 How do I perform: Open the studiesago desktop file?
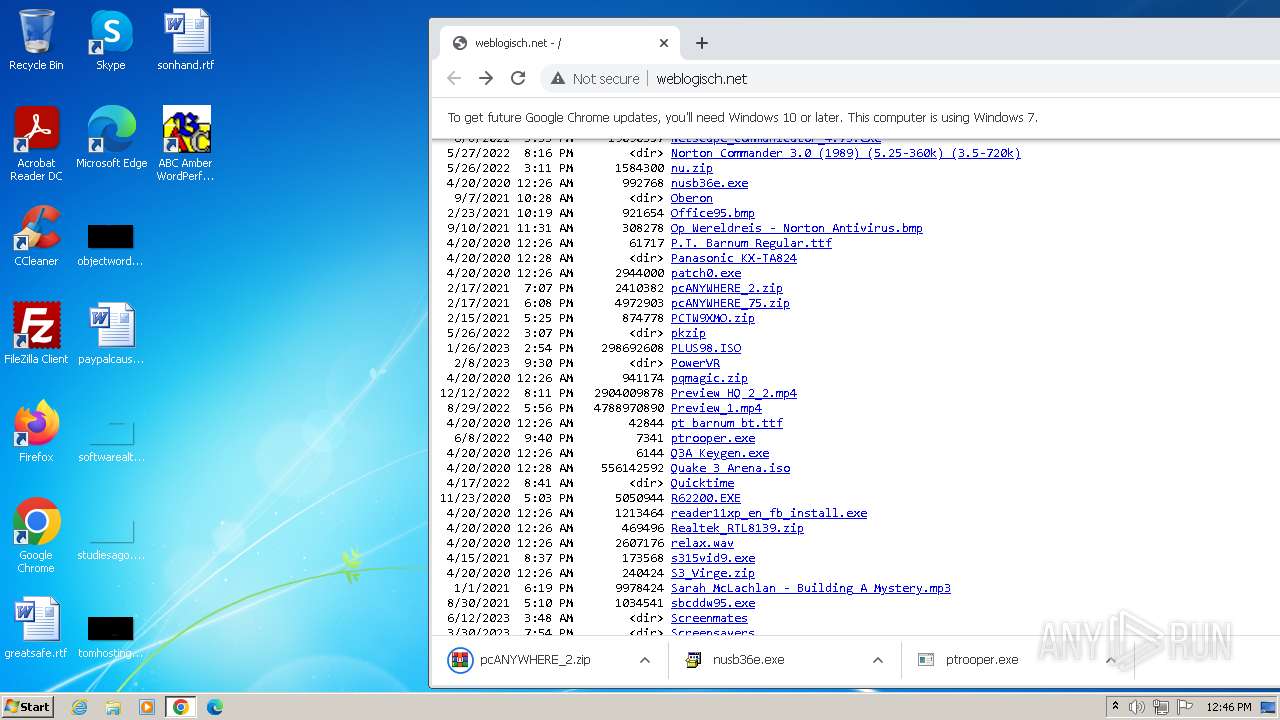pos(111,539)
